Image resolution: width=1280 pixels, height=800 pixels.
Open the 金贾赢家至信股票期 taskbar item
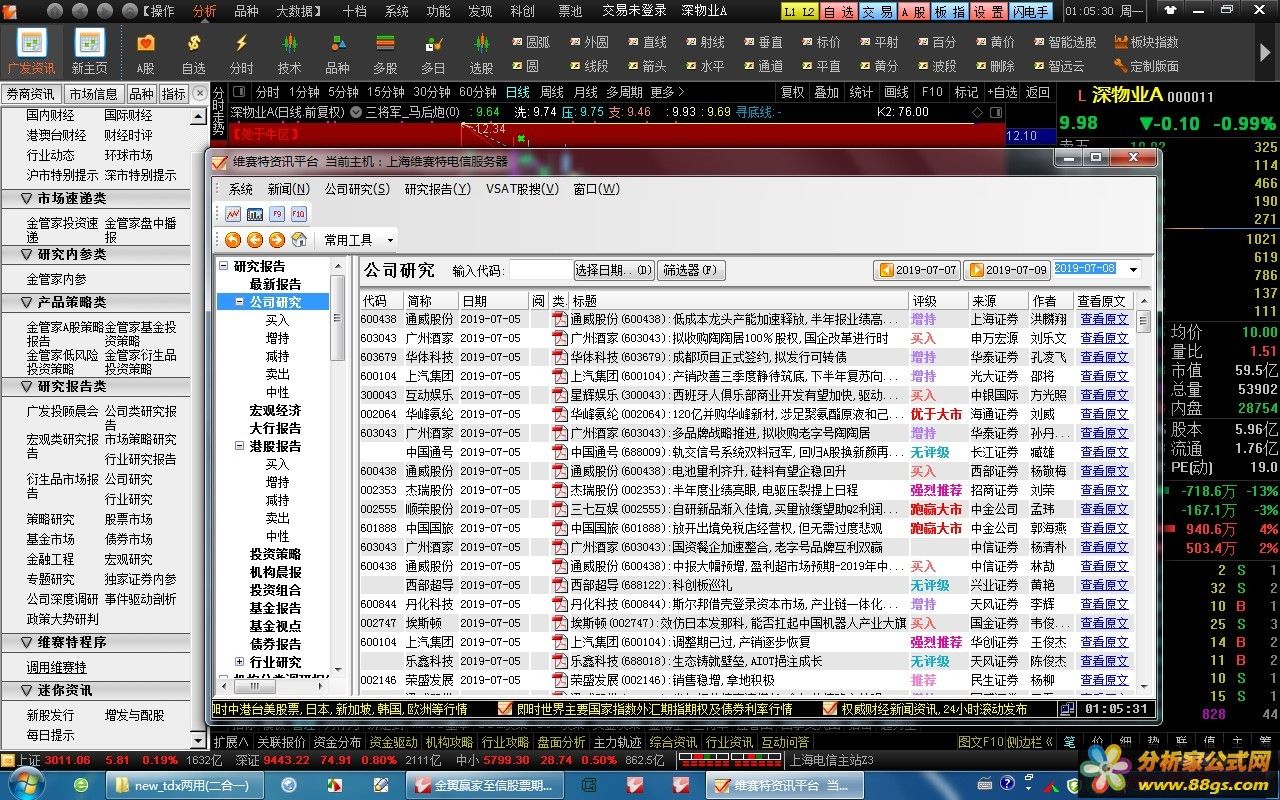click(x=483, y=785)
